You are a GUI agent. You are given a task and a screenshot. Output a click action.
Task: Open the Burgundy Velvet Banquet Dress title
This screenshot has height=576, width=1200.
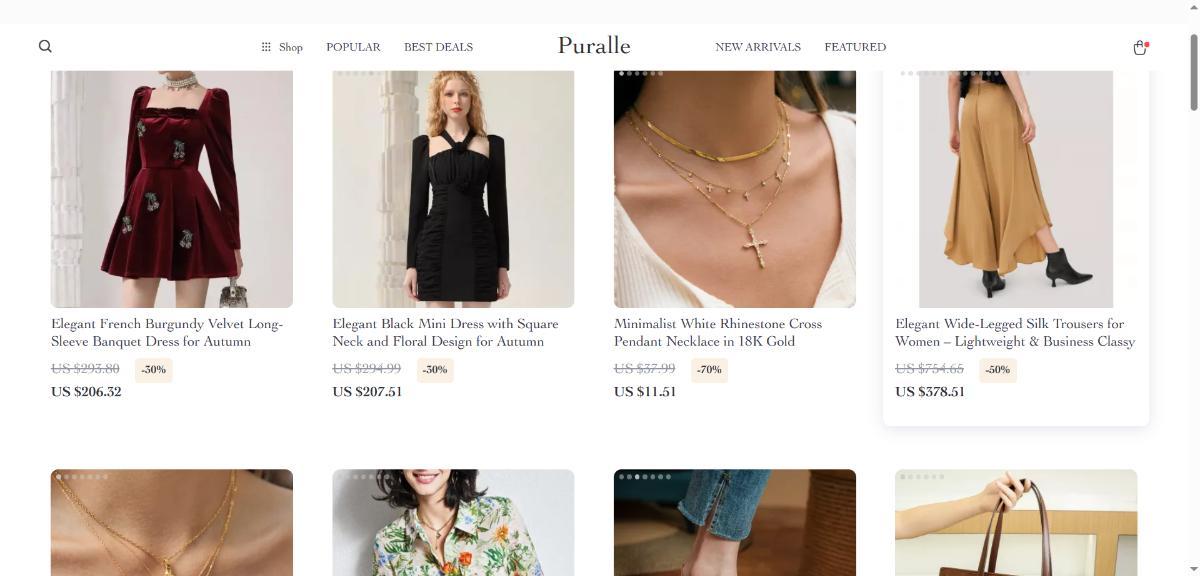tap(167, 333)
